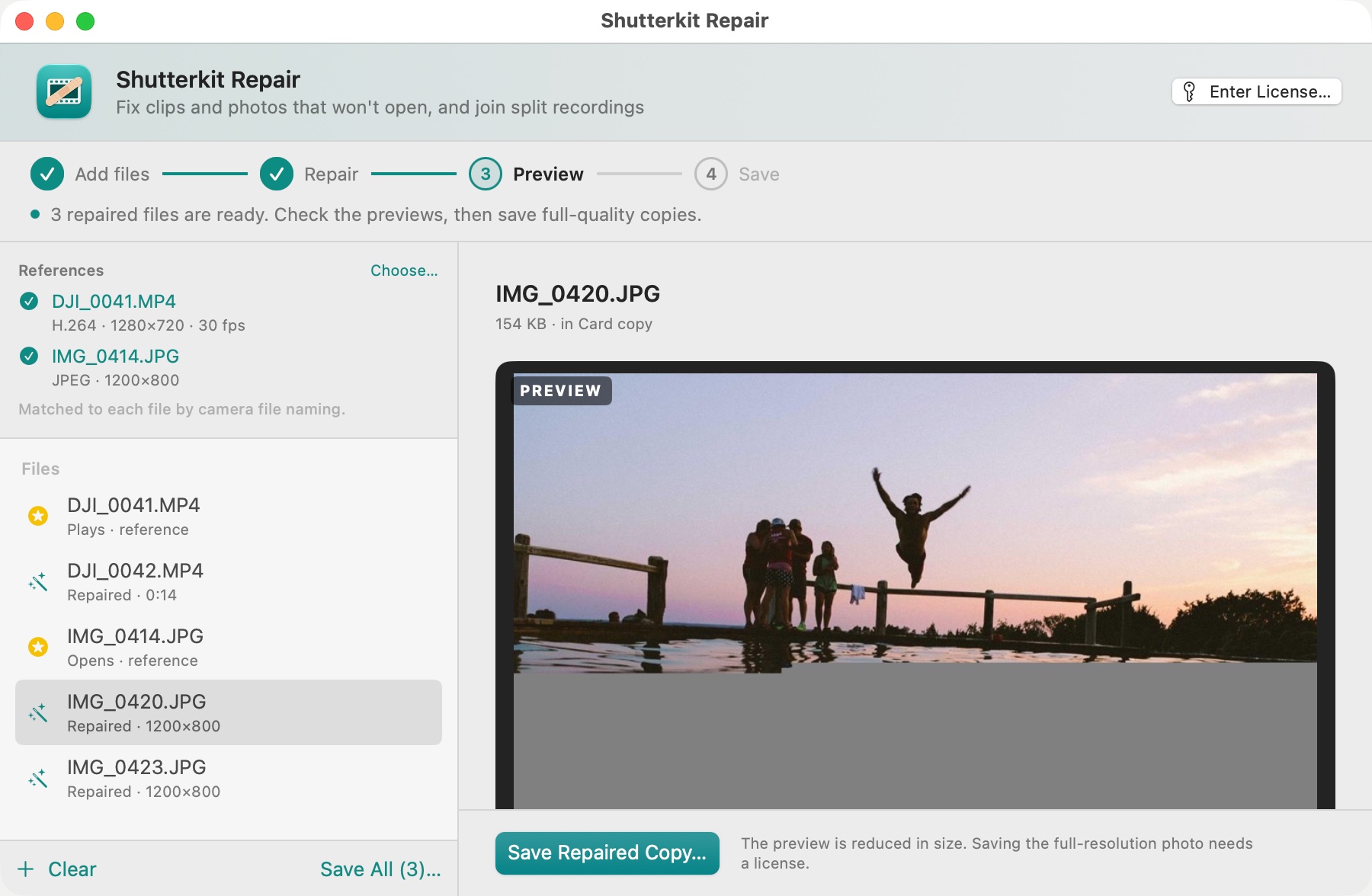Go to the Repair step label
This screenshot has height=896, width=1372.
331,174
